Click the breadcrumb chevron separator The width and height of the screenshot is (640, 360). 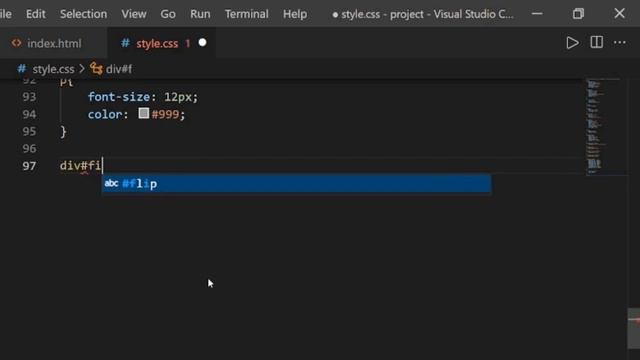click(82, 69)
